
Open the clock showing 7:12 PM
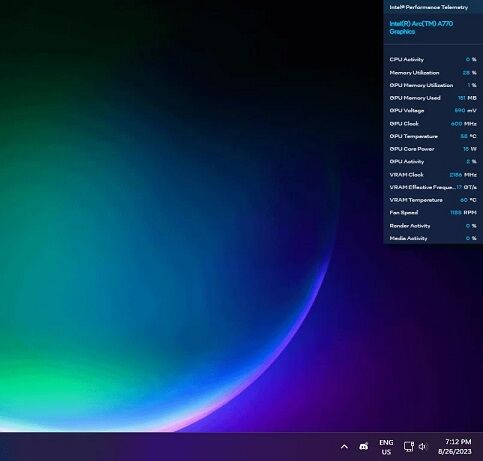coord(455,447)
